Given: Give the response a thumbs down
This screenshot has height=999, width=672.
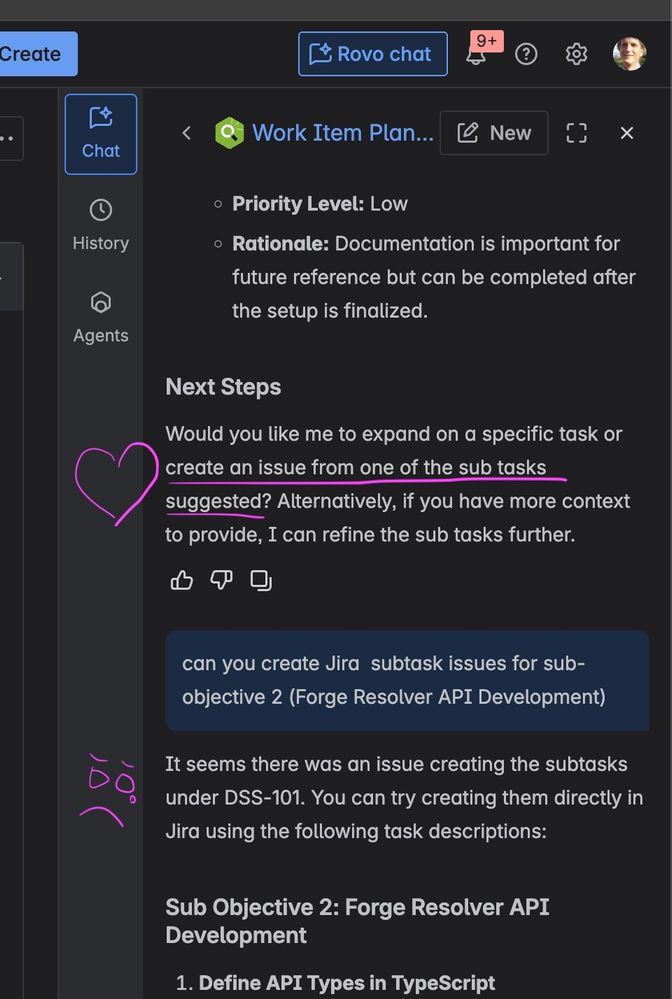Looking at the screenshot, I should point(221,580).
